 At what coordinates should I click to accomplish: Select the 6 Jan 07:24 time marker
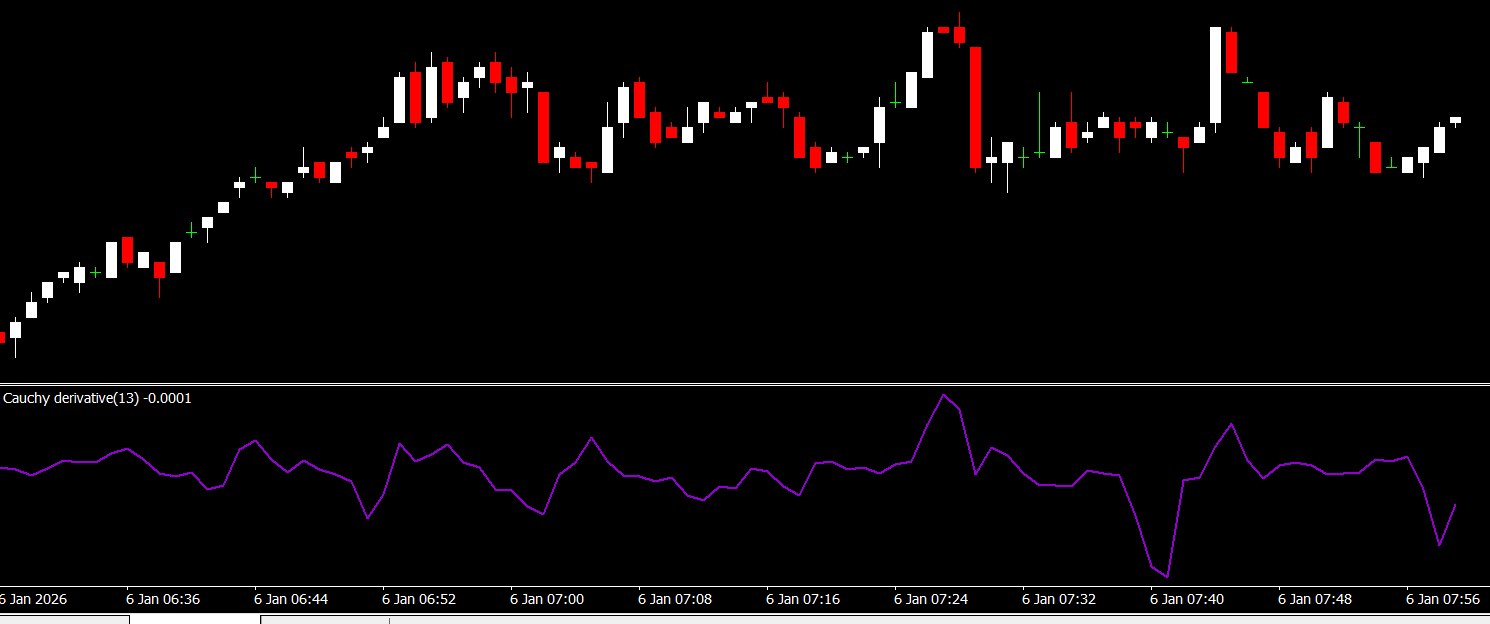[931, 599]
